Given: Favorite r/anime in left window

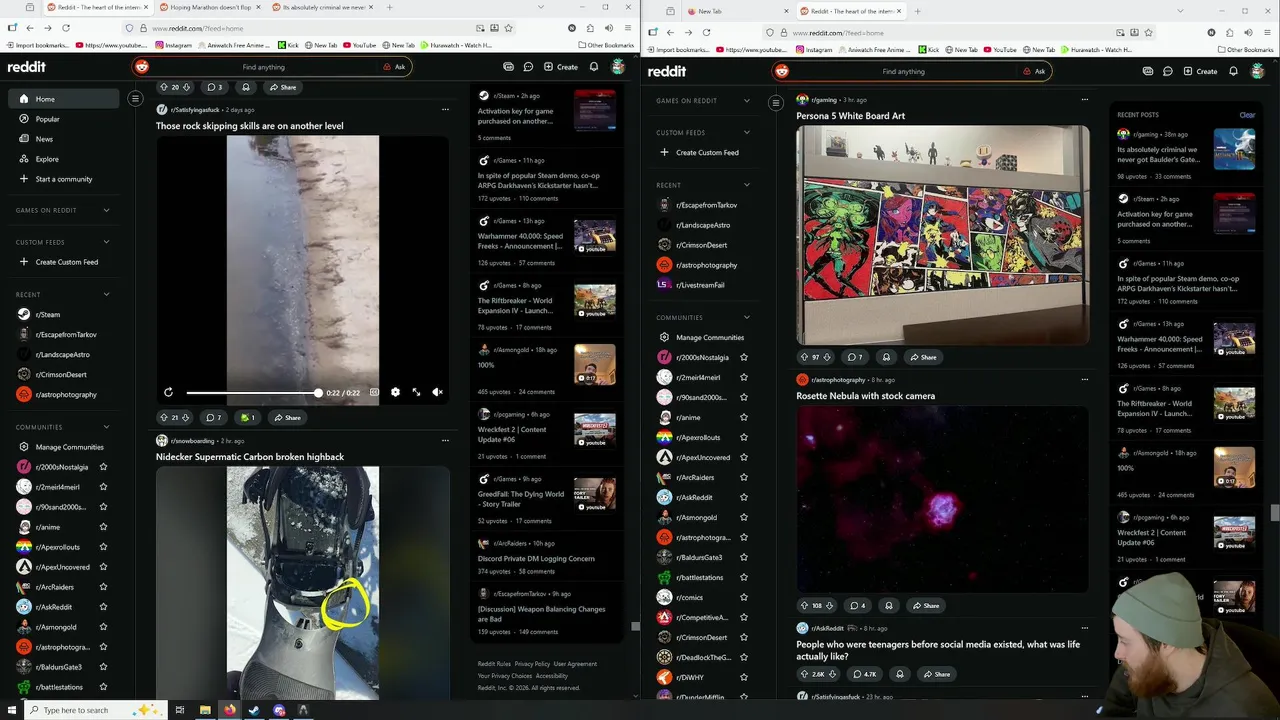Looking at the screenshot, I should pos(103,527).
